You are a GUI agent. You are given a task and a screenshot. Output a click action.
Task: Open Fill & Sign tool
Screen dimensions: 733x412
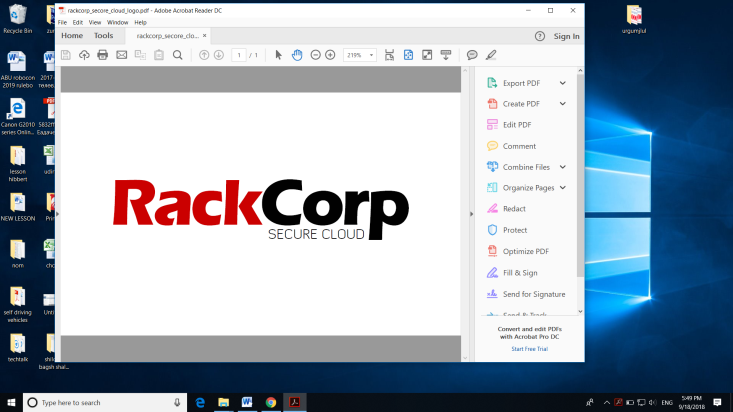click(520, 273)
